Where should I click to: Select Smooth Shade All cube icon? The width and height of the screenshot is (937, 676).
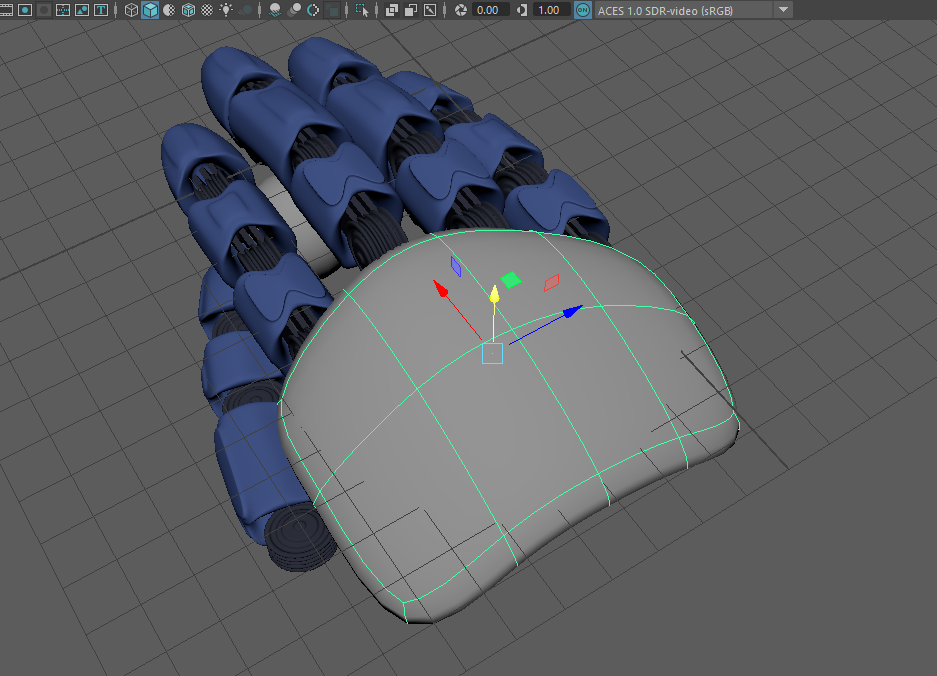point(150,10)
